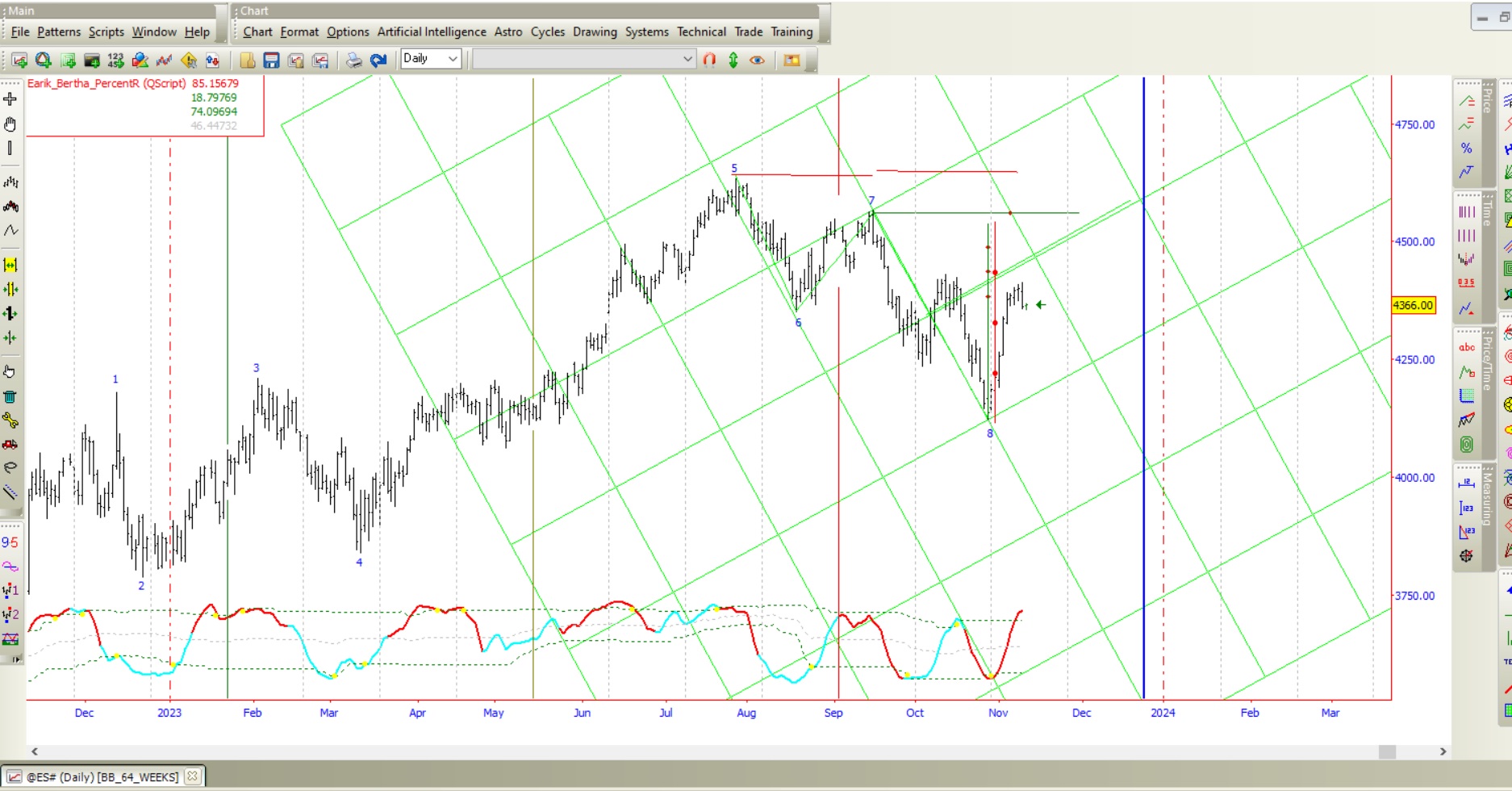Open the Daily timeframe dropdown
1512x791 pixels.
[431, 58]
